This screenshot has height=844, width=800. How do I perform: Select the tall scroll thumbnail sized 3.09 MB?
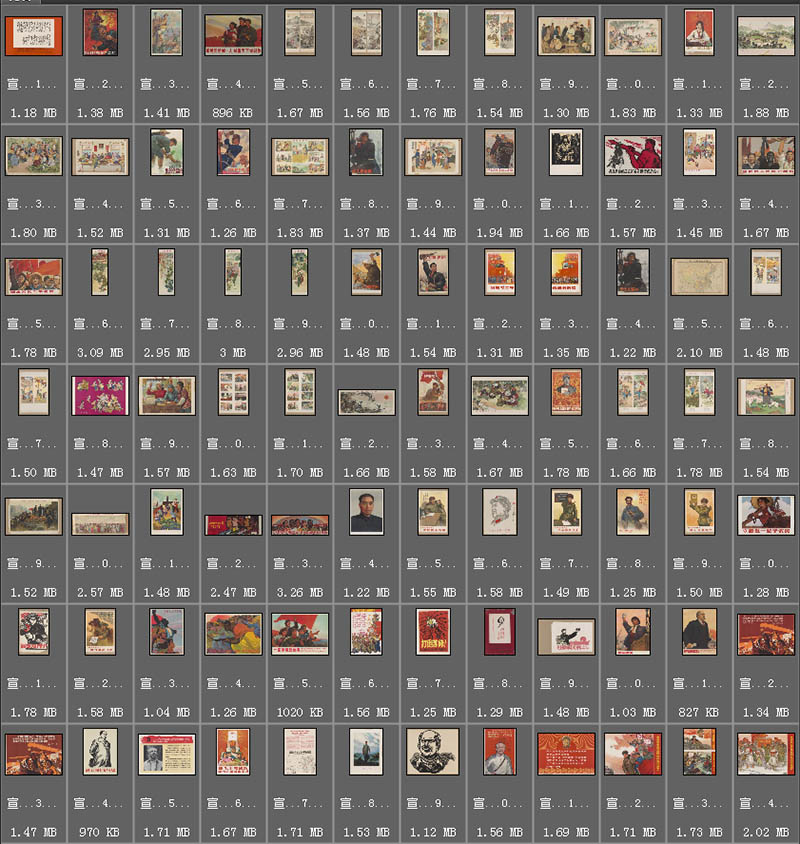100,272
